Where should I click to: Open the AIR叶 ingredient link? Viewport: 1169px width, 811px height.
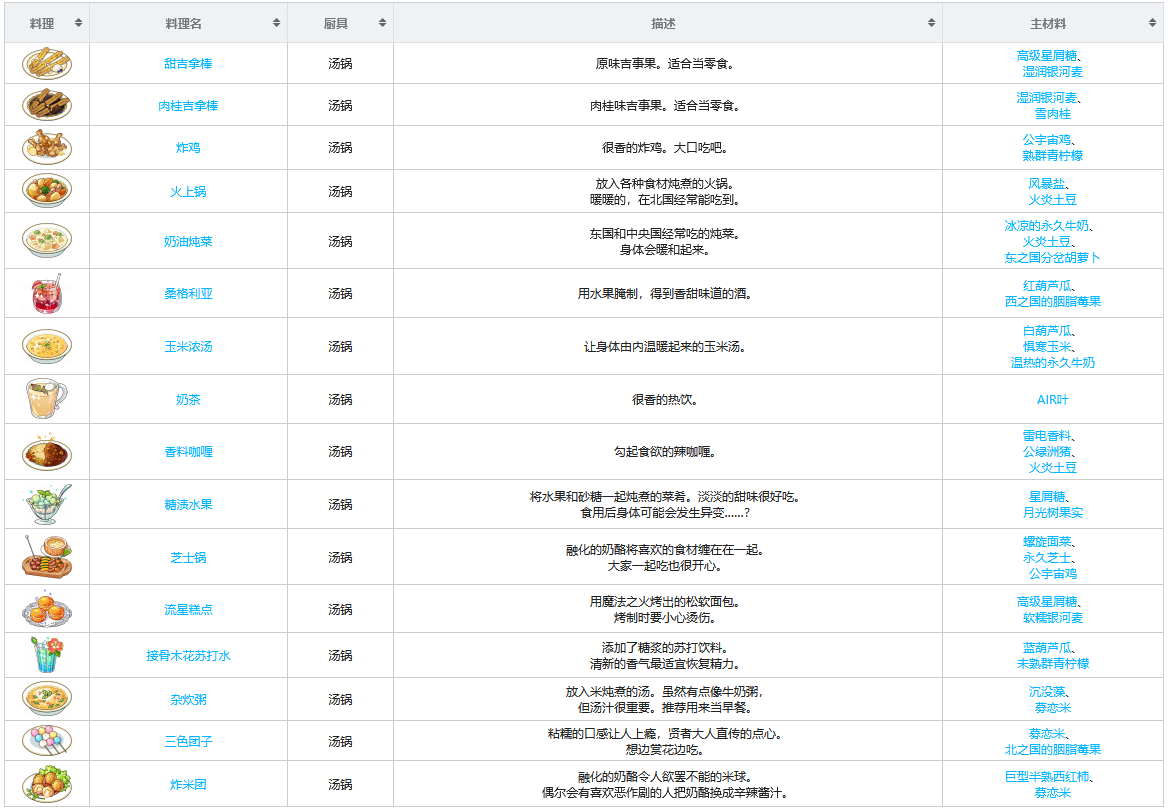[1052, 400]
